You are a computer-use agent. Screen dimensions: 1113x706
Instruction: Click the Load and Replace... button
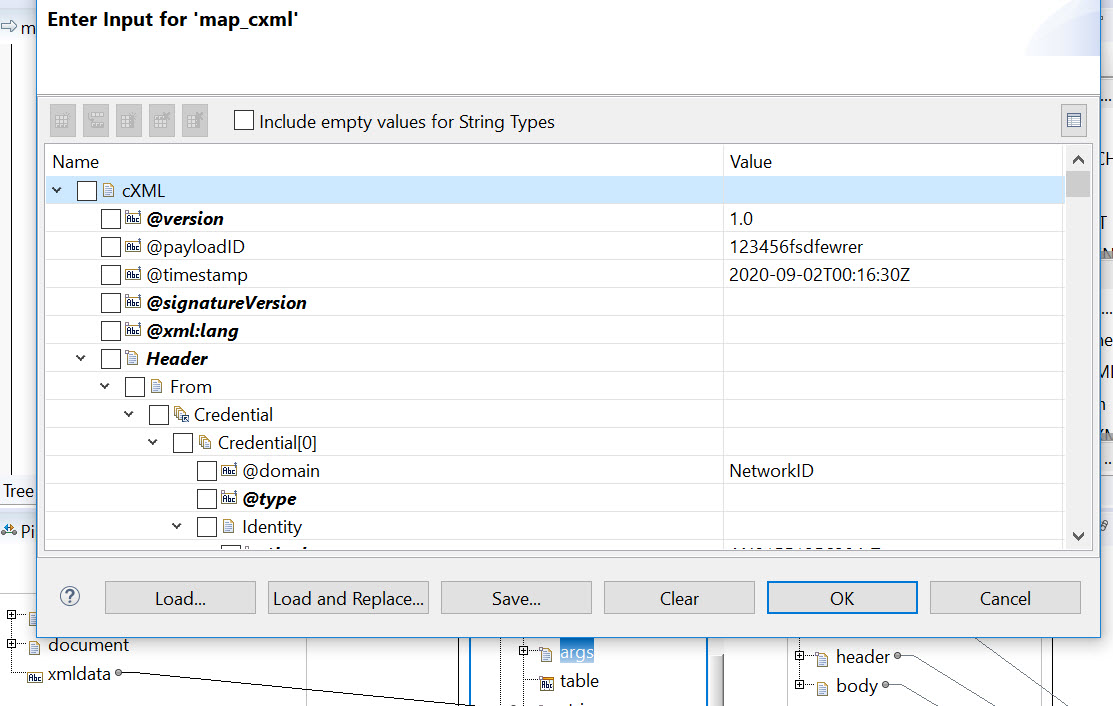coord(349,598)
